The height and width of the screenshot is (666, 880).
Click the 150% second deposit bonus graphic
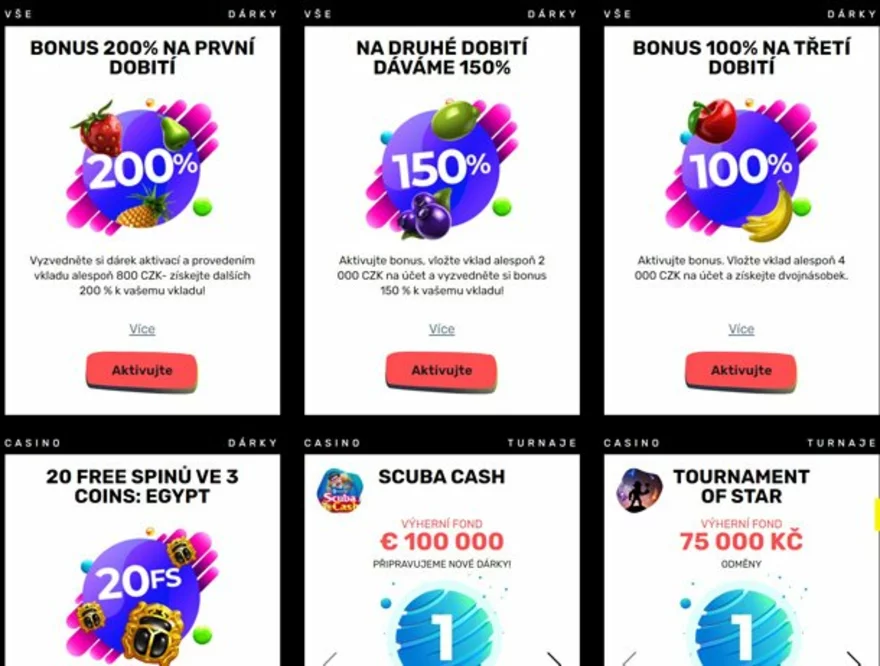pos(442,167)
